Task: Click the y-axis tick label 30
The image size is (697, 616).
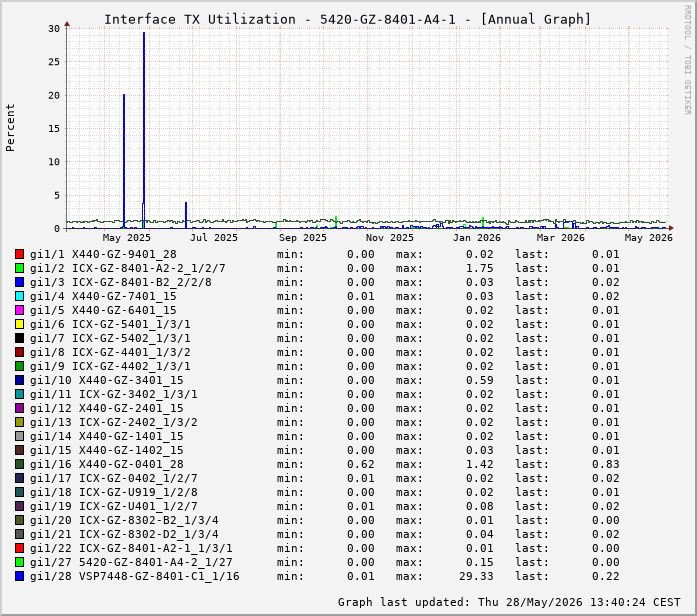Action: point(54,28)
